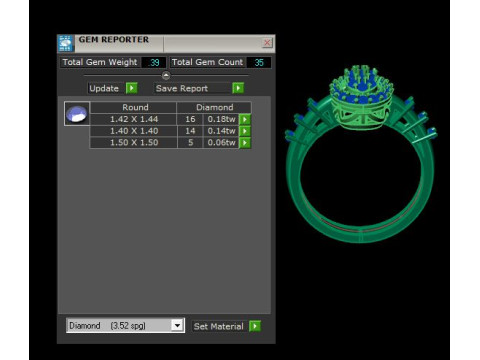Click the green arrow next to Update
Image resolution: width=480 pixels, height=360 pixels.
131,88
